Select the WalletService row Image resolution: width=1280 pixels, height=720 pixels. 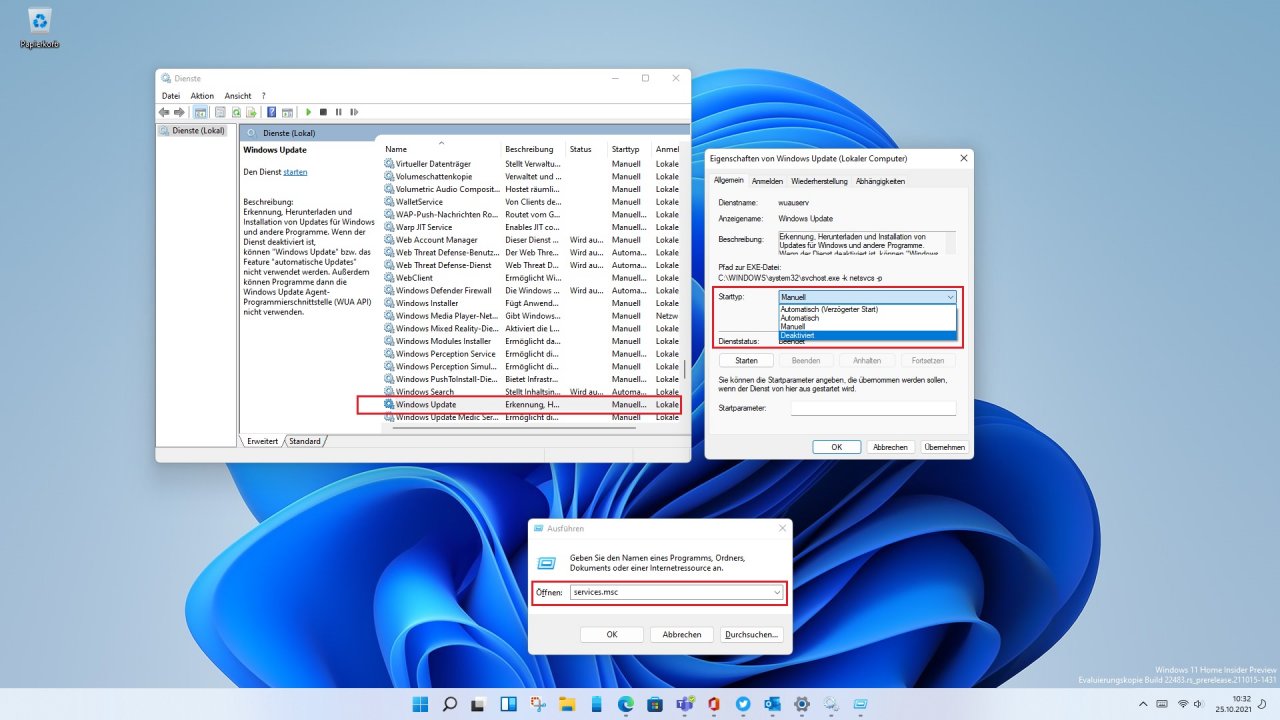(531, 201)
